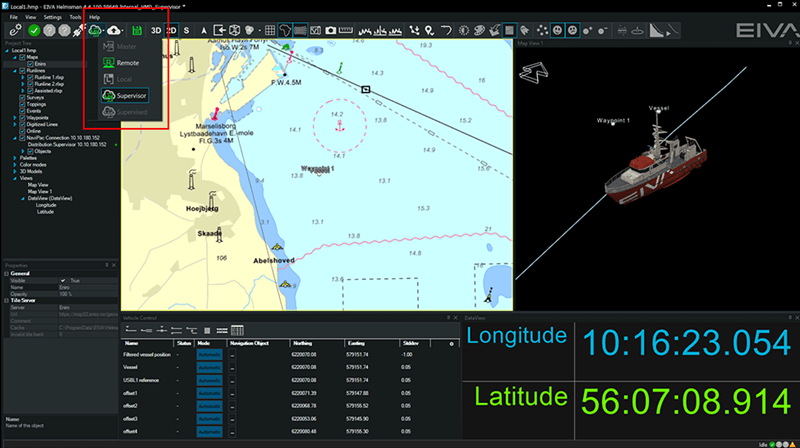The width and height of the screenshot is (800, 448).
Task: Click the link chain icon in toolbar
Action: click(14, 31)
